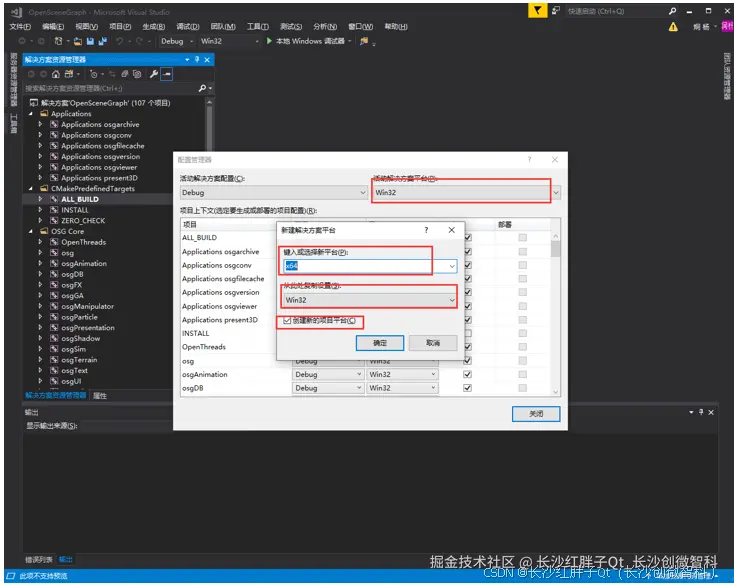The width and height of the screenshot is (734, 586).
Task: Toggle build checkbox for osg row
Action: tap(467, 361)
